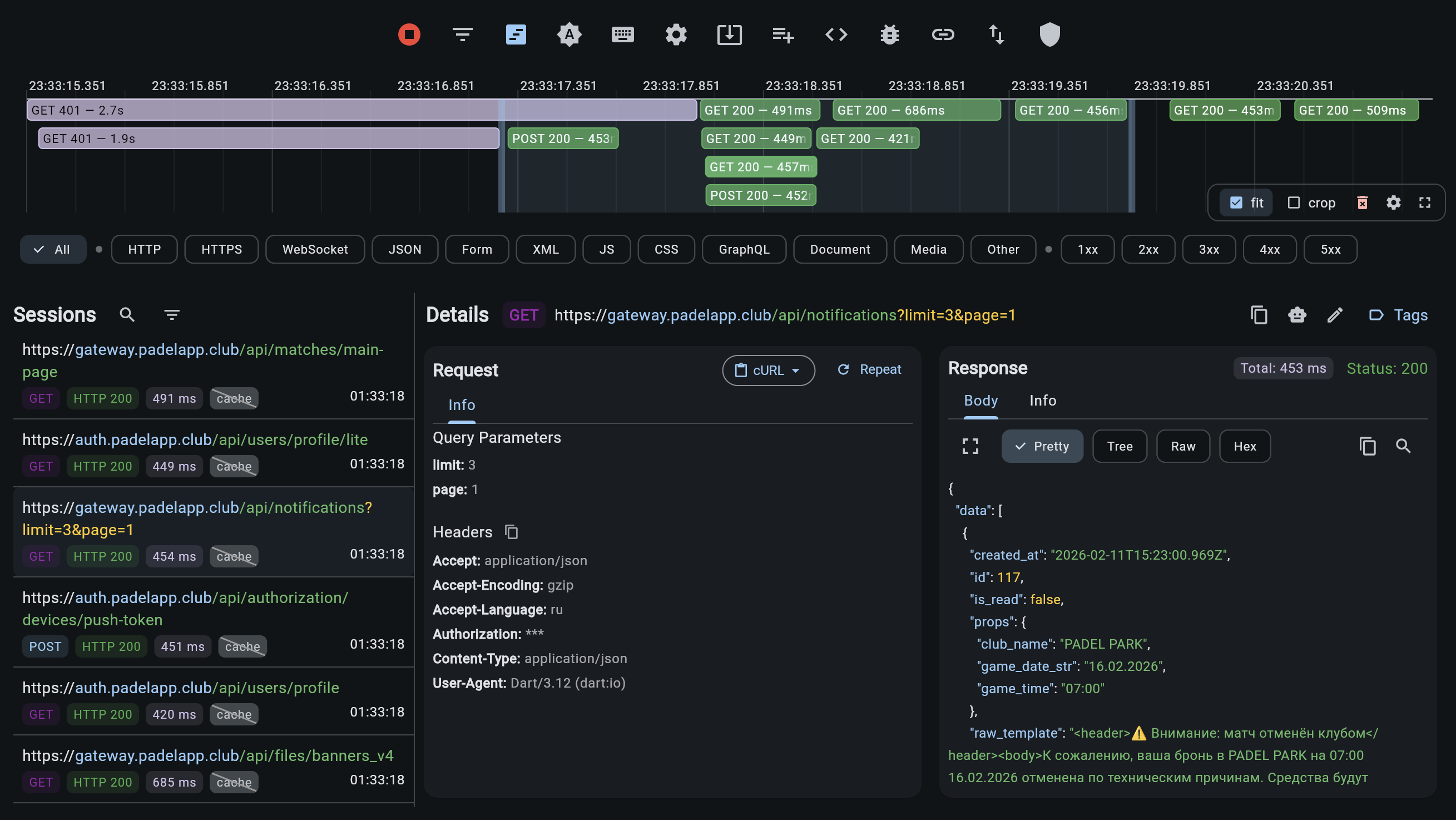Stop recording with the red button
Image resolution: width=1456 pixels, height=820 pixels.
[409, 34]
